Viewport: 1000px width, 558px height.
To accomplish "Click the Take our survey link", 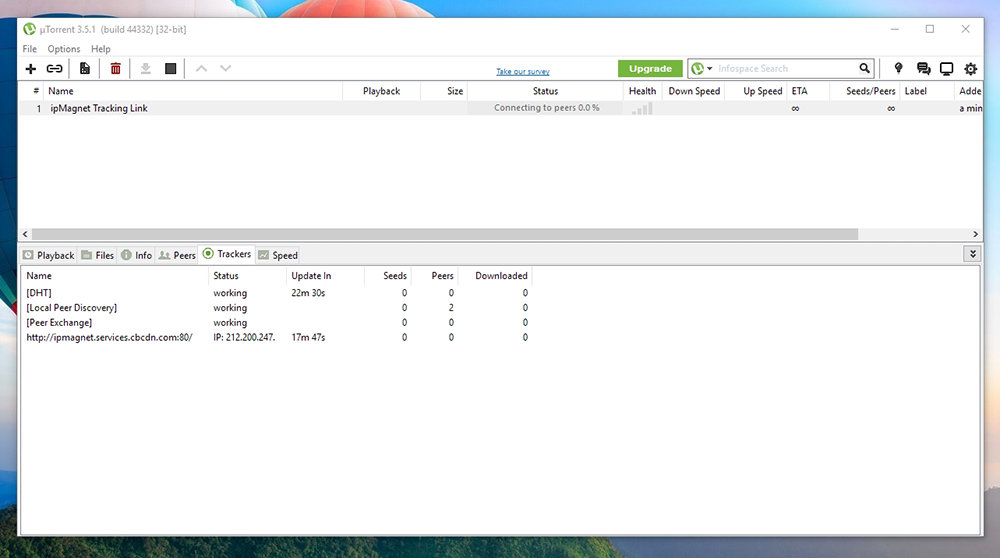I will [x=522, y=72].
